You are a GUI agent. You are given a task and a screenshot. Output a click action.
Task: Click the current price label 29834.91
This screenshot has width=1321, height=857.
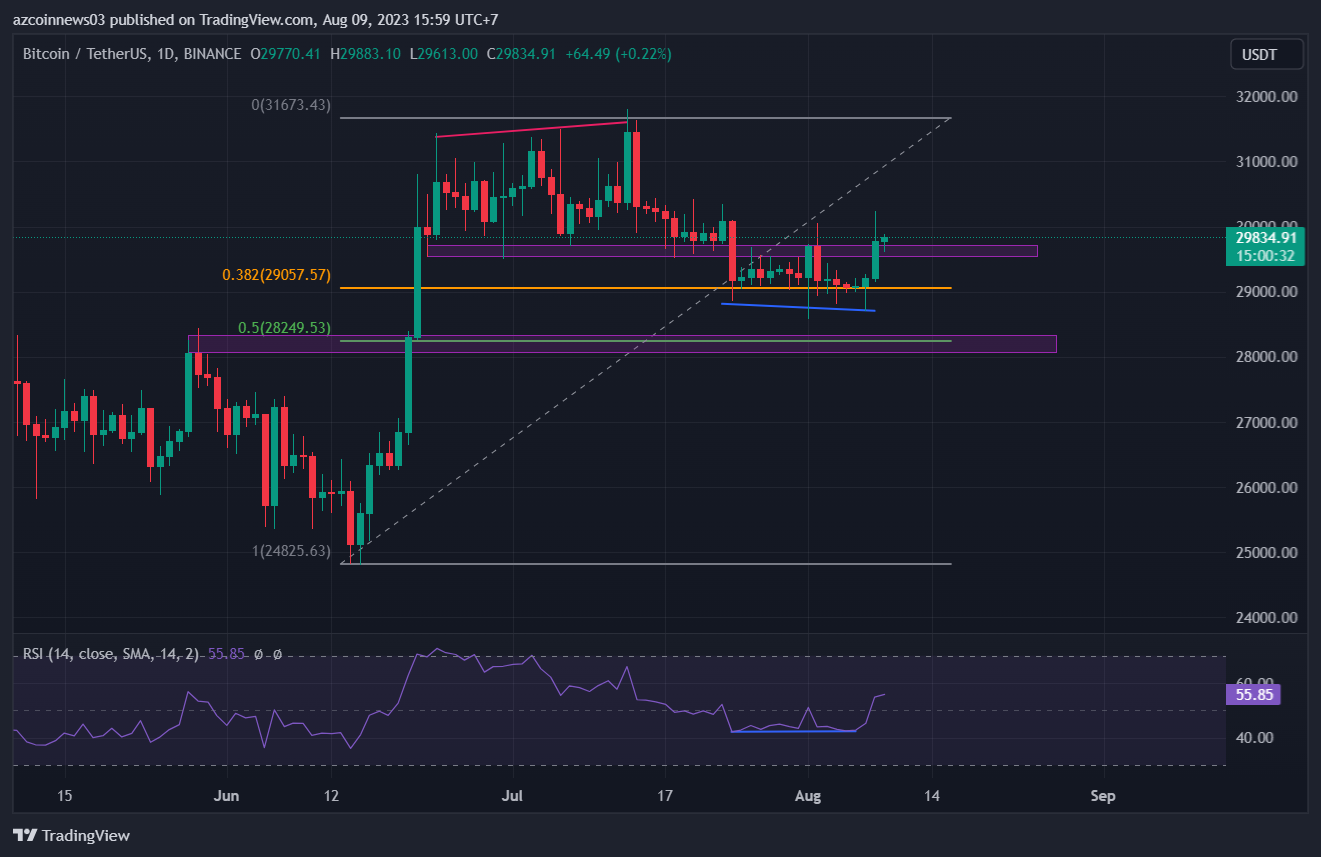[1266, 238]
